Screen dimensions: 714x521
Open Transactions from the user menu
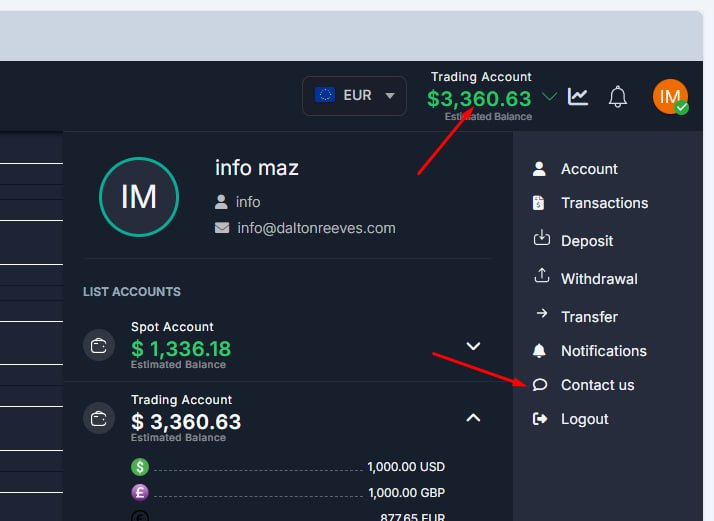point(603,203)
